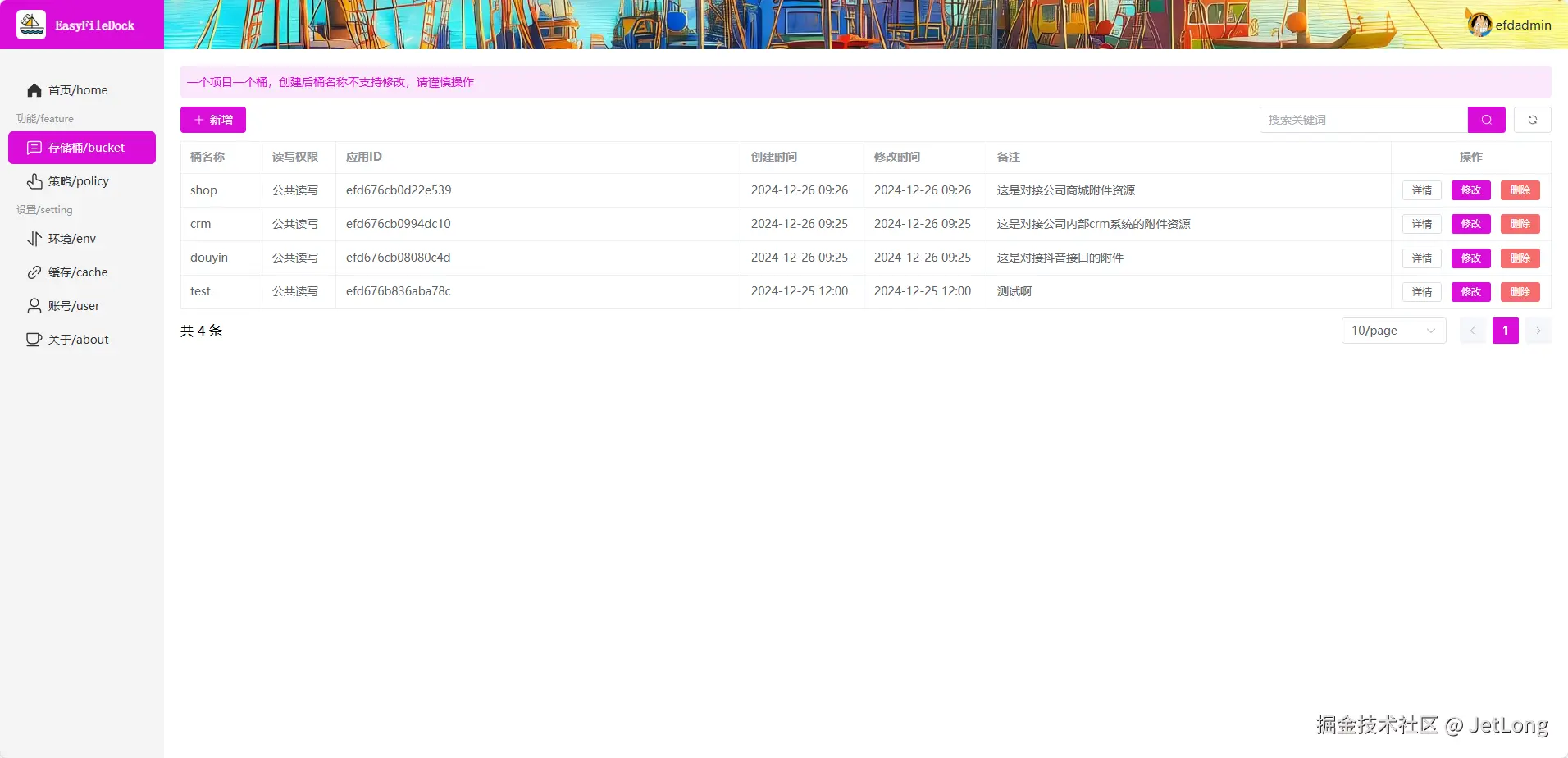
Task: Open 首页/home menu item
Action: pyautogui.click(x=82, y=90)
